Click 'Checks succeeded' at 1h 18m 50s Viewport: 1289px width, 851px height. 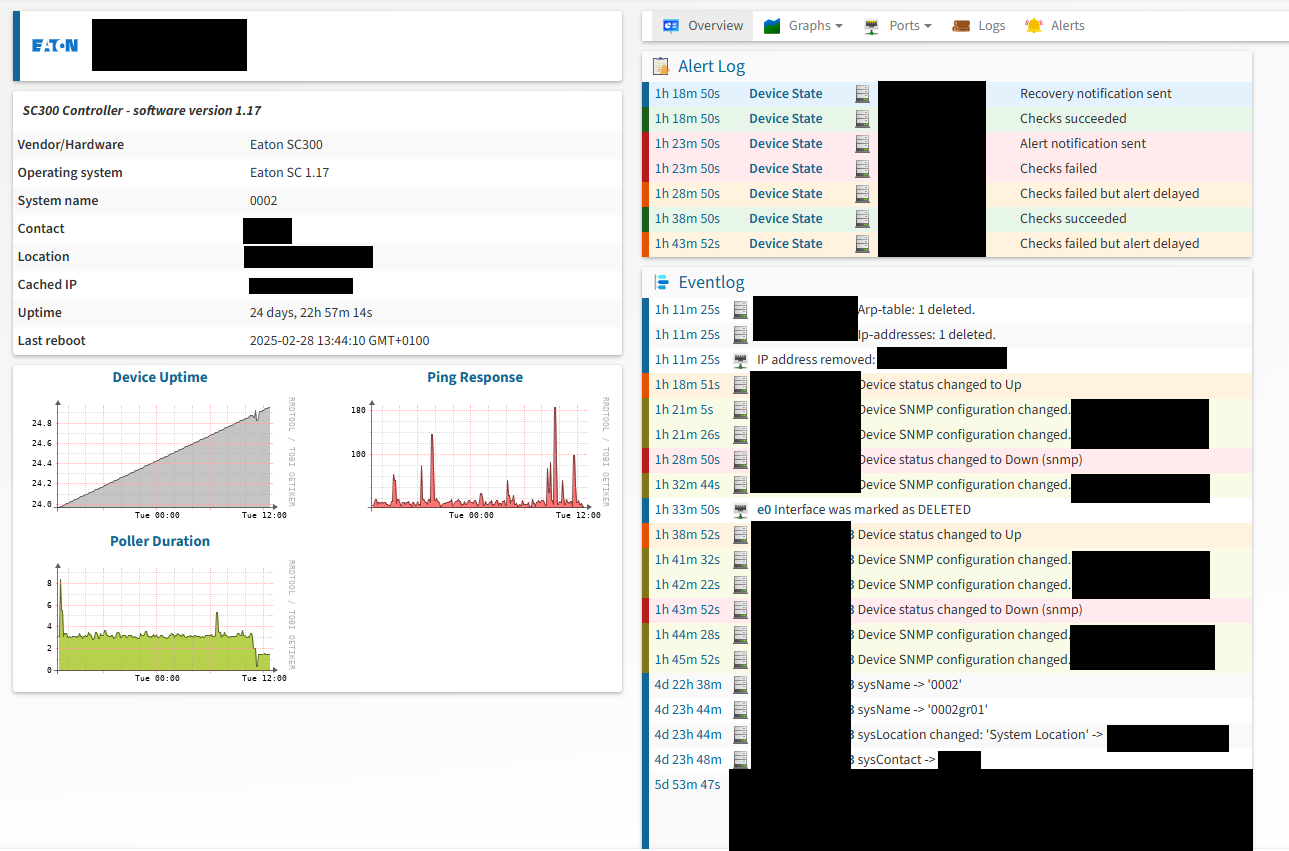1073,119
